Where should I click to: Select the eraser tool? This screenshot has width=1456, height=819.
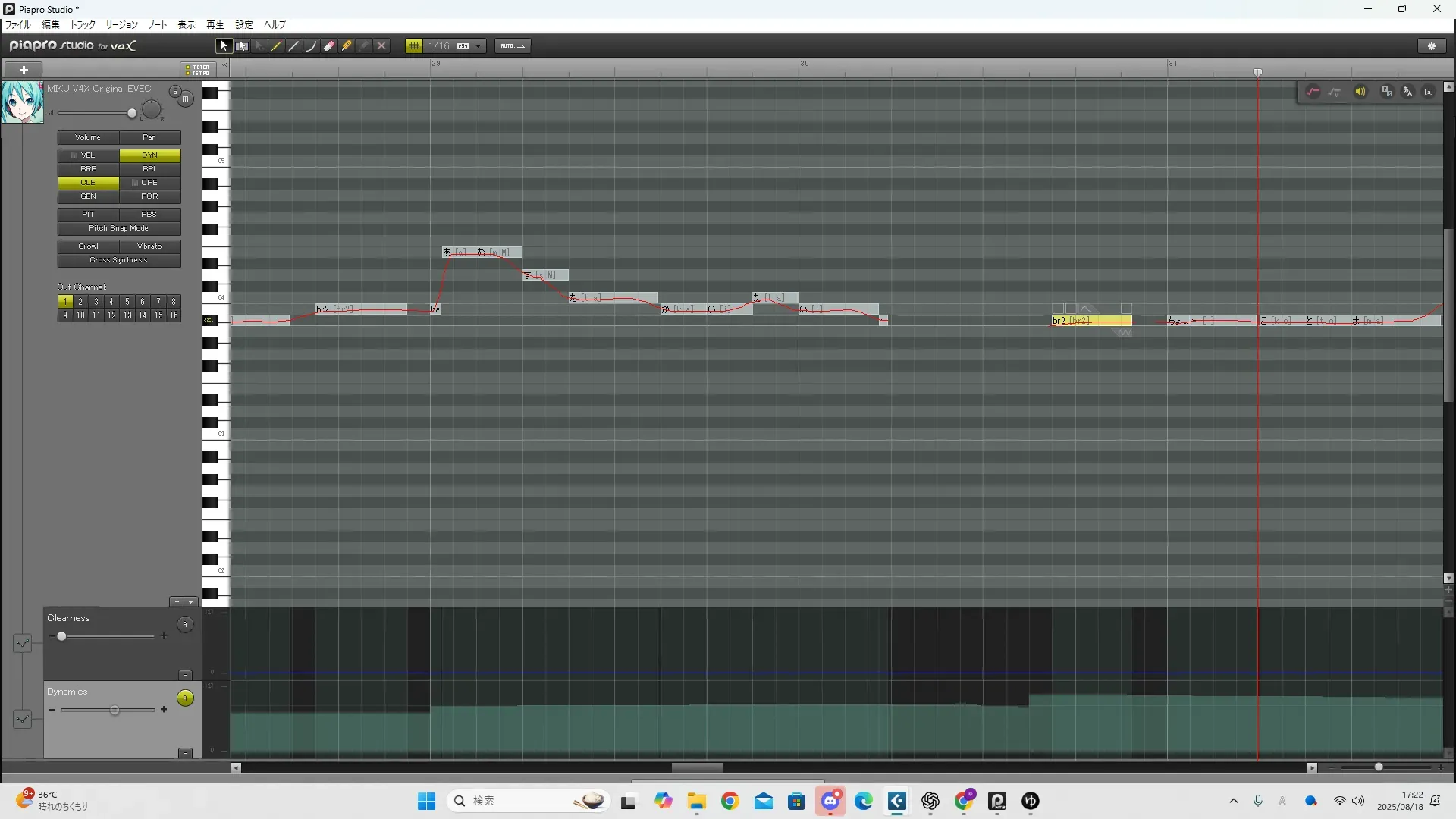(329, 46)
